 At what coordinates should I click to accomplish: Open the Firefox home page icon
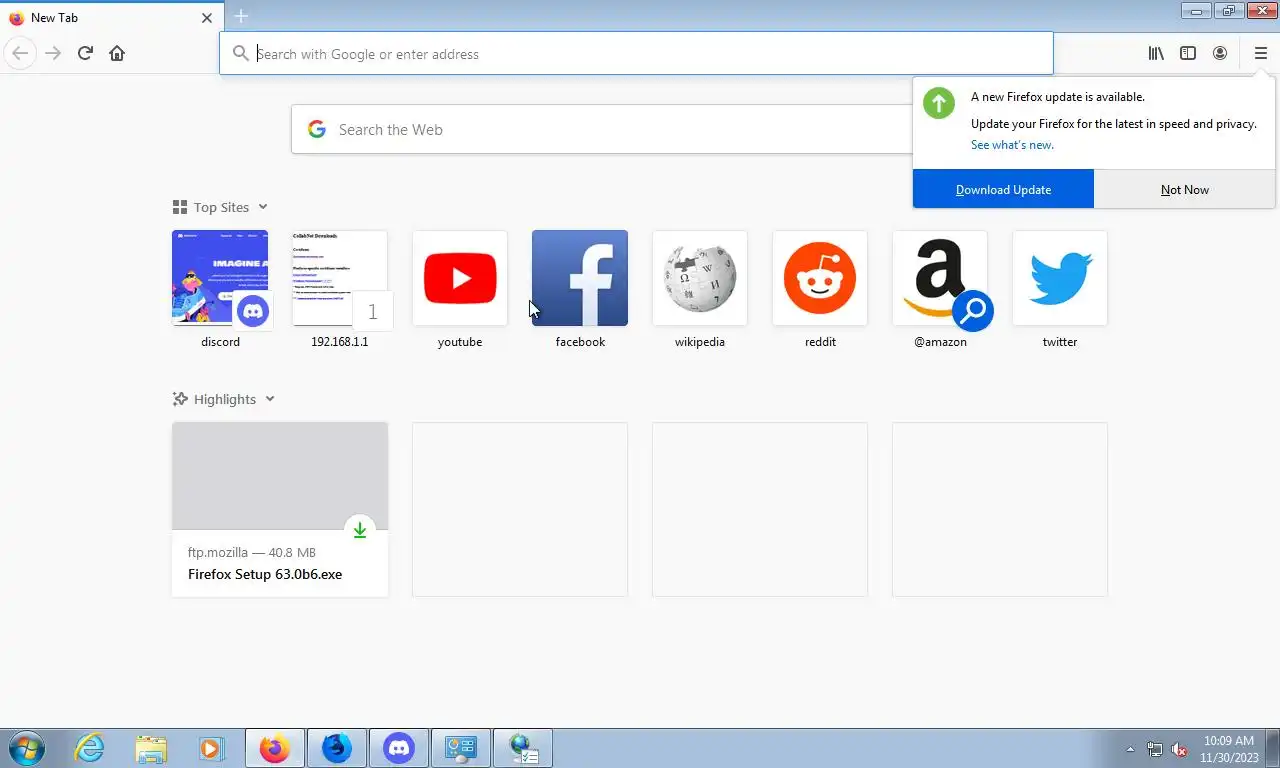tap(117, 53)
